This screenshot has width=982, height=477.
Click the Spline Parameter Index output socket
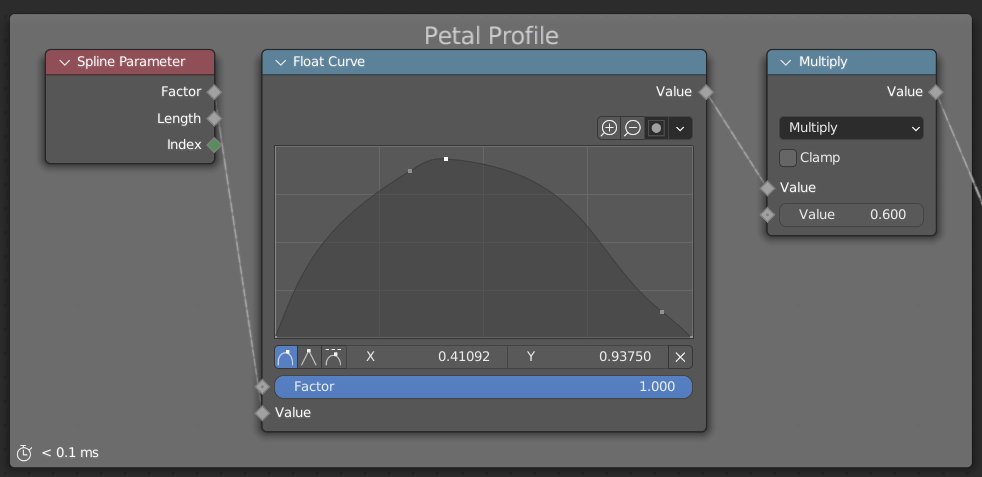(x=214, y=145)
